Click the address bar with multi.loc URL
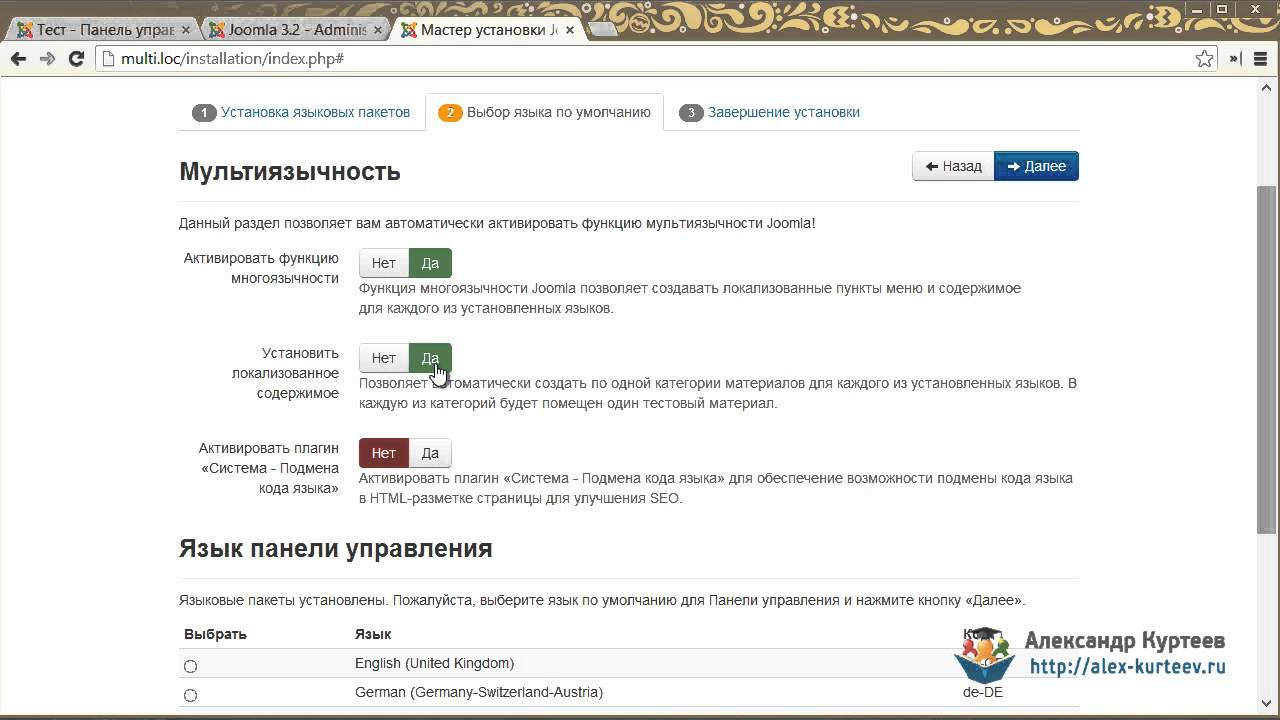This screenshot has height=720, width=1280. [x=655, y=59]
